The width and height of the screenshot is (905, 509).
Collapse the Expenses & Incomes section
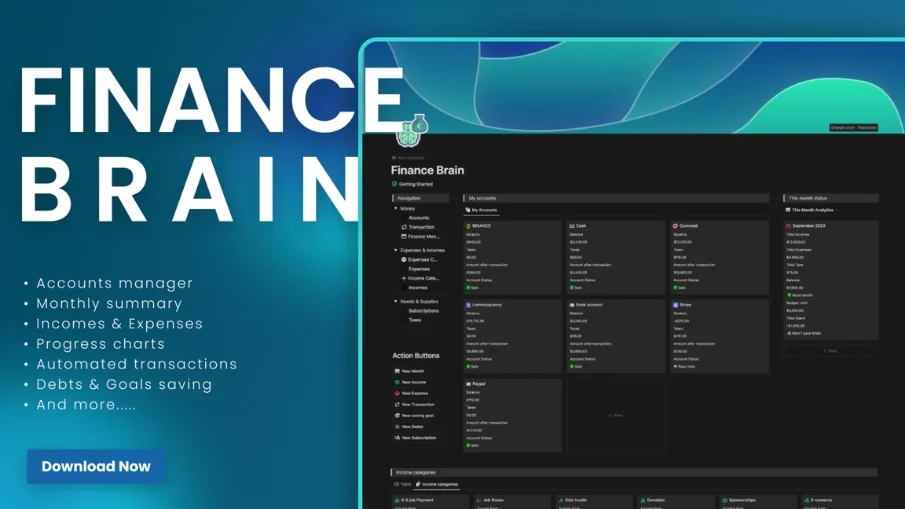point(395,250)
